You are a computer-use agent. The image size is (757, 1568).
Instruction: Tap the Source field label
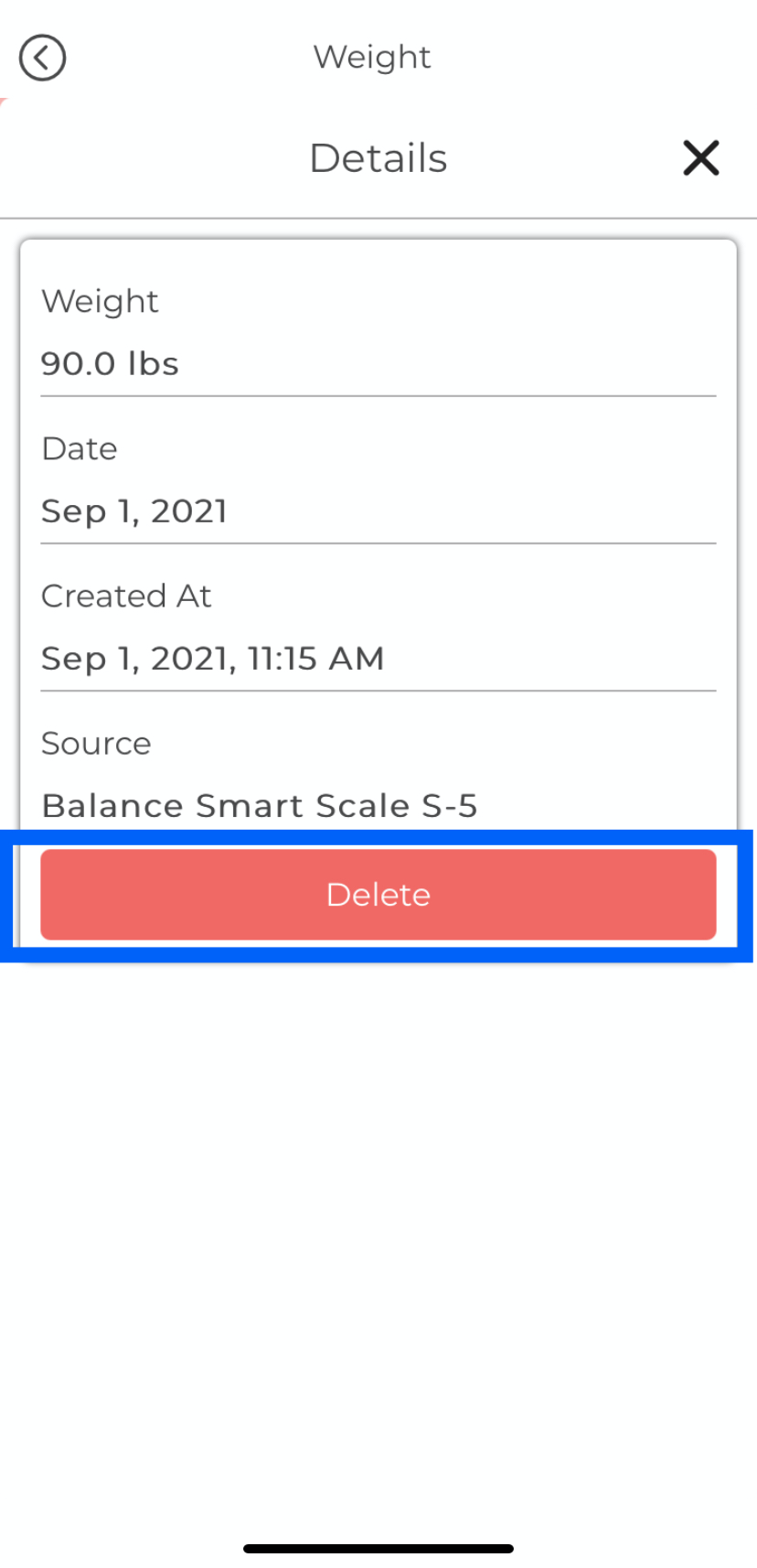[x=96, y=744]
